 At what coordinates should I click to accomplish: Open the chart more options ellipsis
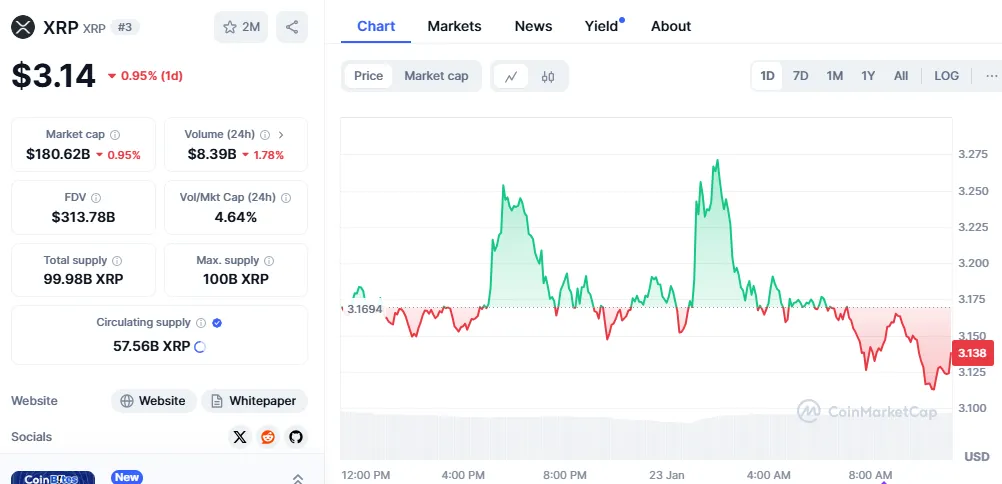point(991,76)
